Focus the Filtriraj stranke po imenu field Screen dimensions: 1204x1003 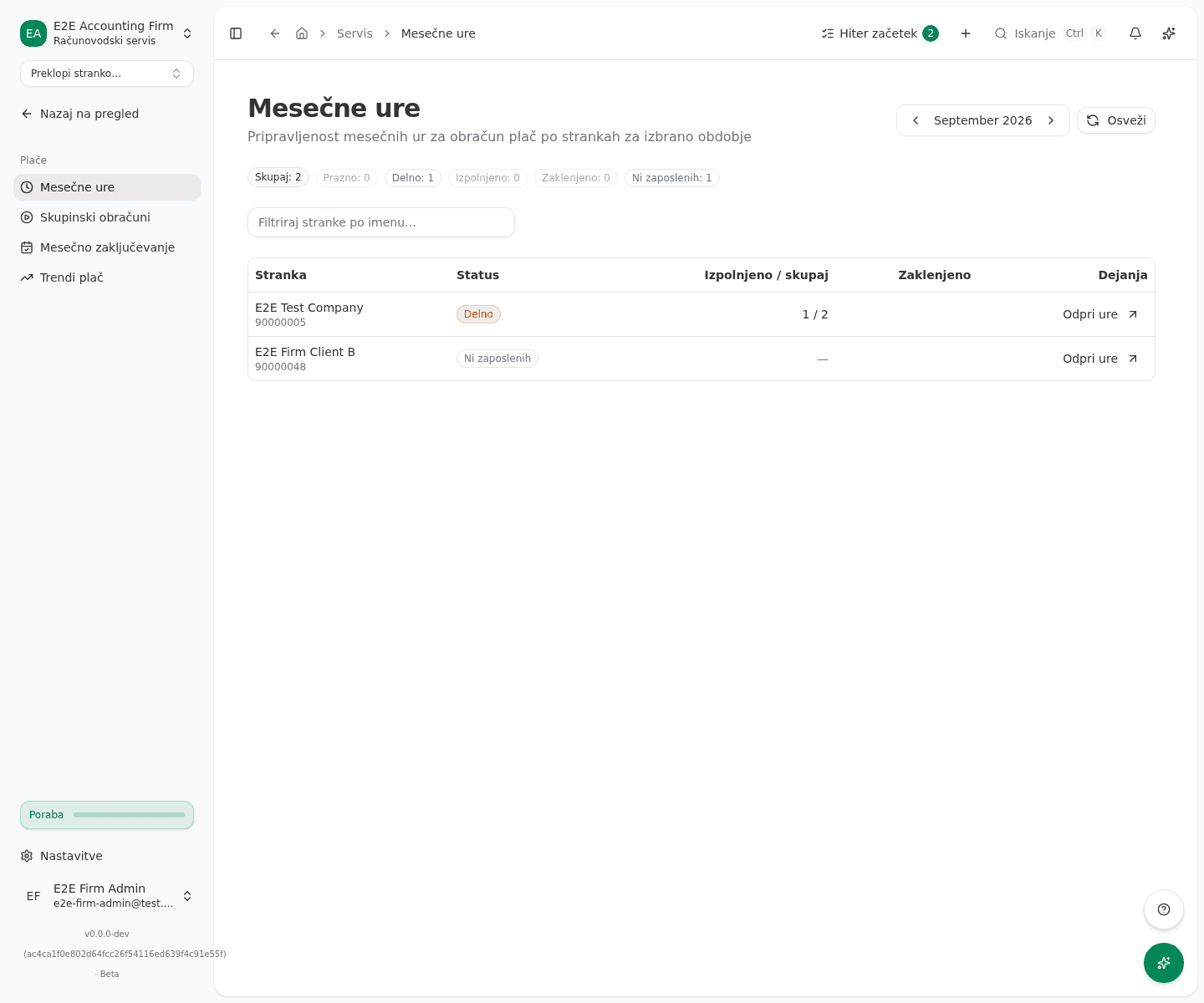click(381, 222)
